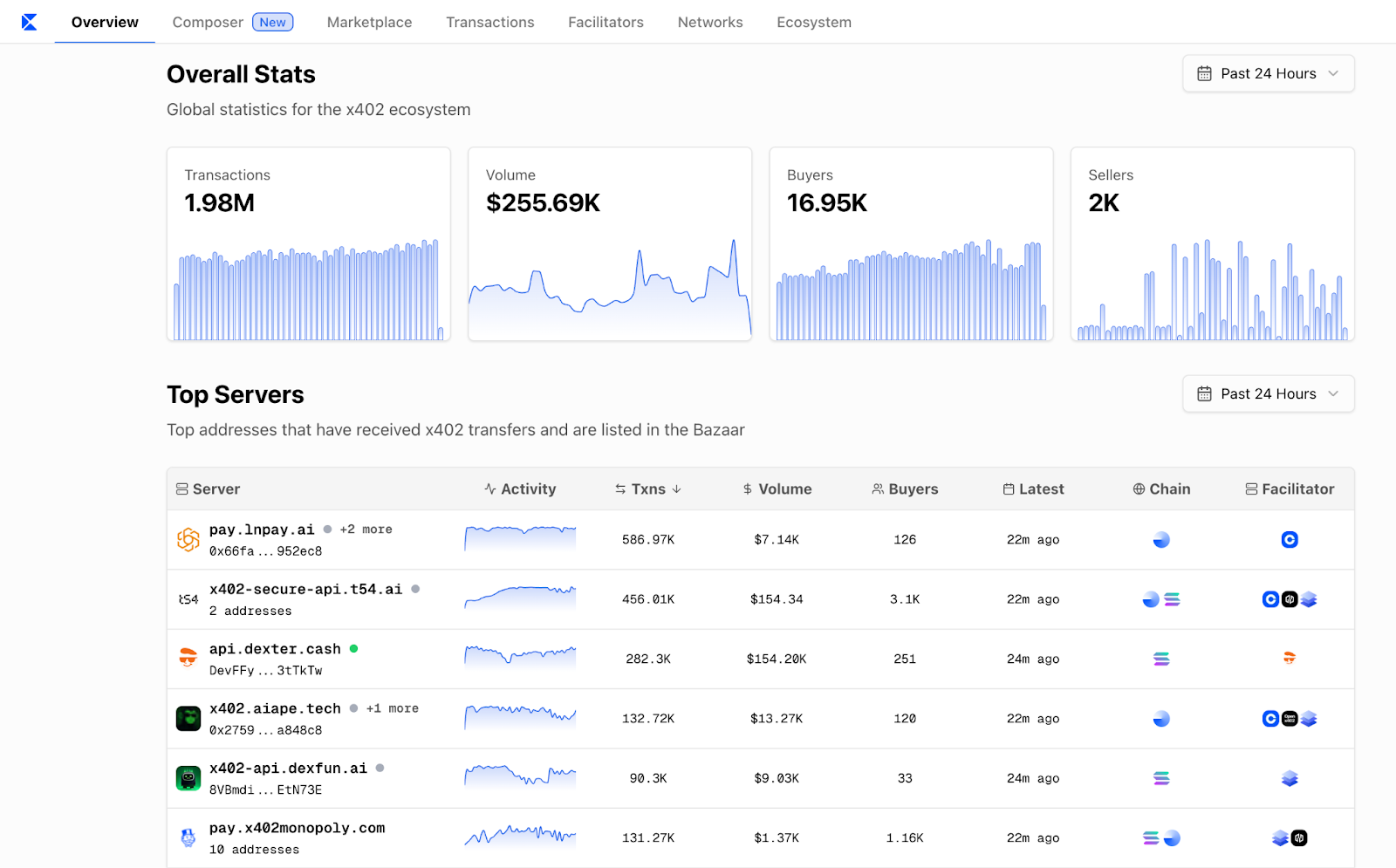This screenshot has height=868, width=1396.
Task: Click the facilitator icon in x402-api.dexfun.ai row
Action: 1289,778
